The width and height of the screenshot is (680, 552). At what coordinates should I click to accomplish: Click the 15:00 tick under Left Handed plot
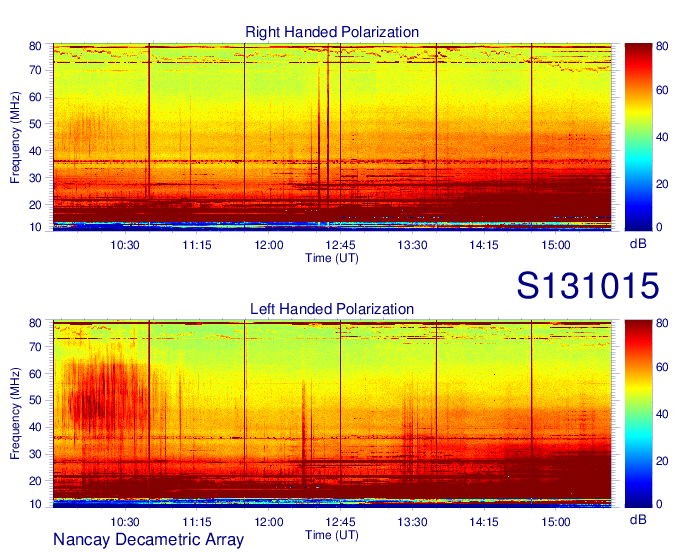tap(556, 522)
